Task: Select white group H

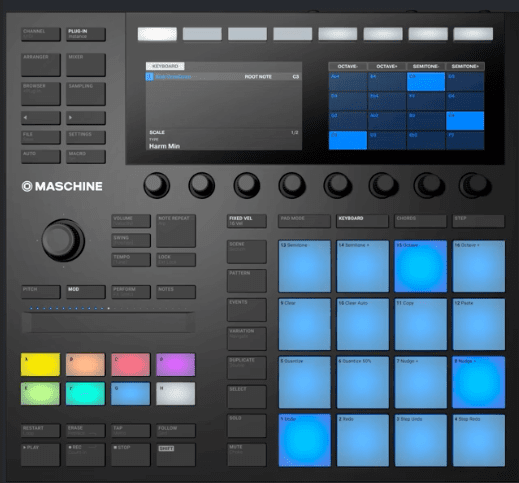Action: (176, 394)
